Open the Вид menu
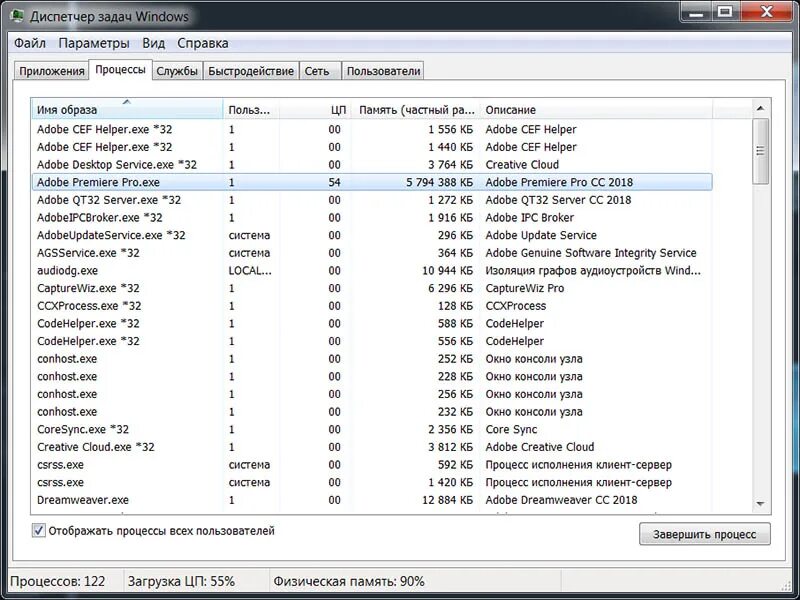 tap(153, 43)
